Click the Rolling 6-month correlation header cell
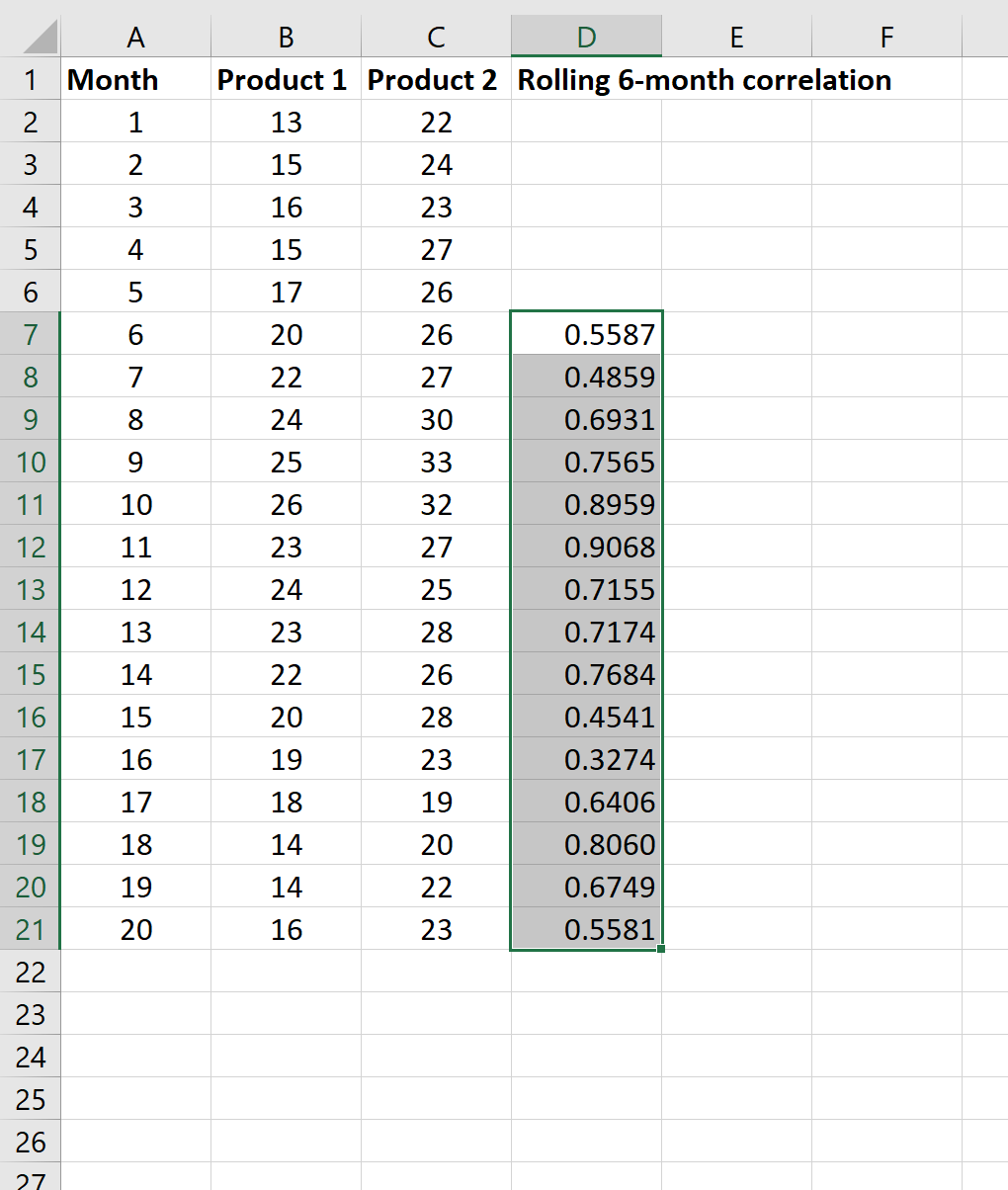Viewport: 1008px width, 1190px height. 586,80
